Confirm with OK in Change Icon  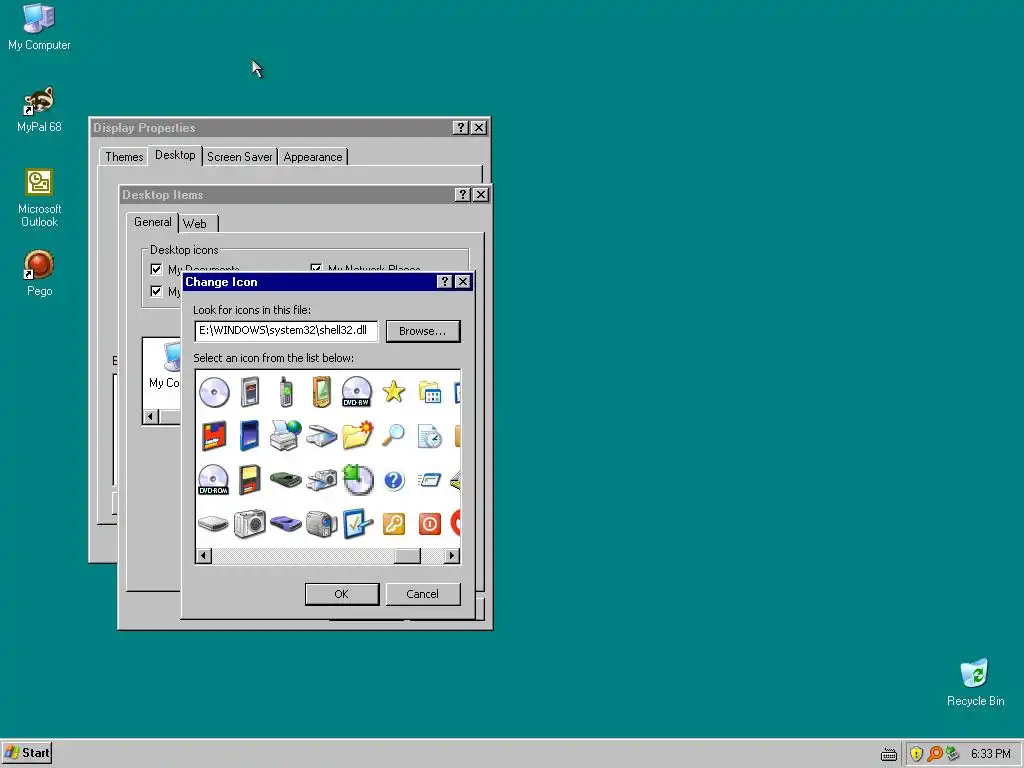point(342,594)
